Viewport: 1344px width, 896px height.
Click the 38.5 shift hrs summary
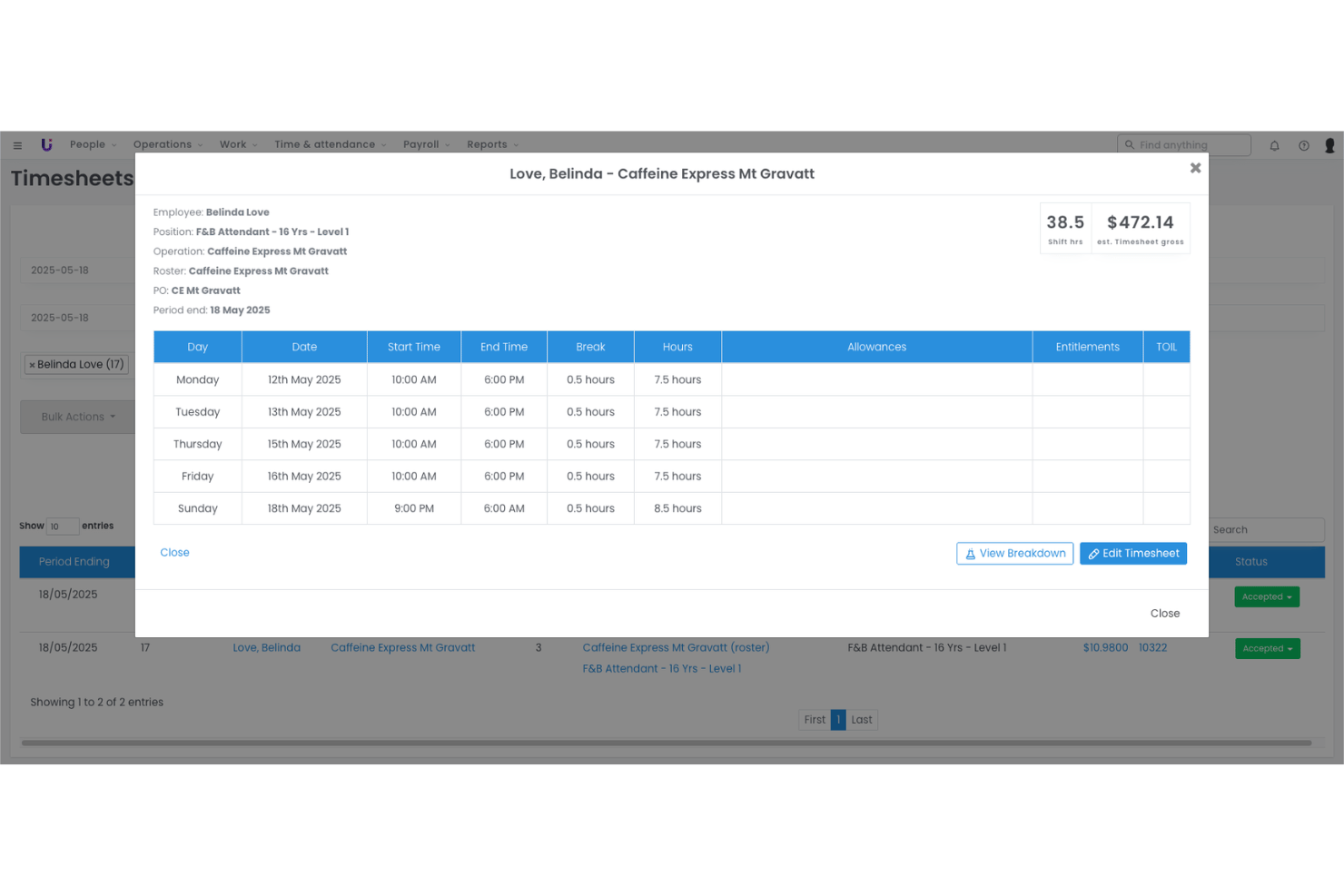click(x=1065, y=228)
